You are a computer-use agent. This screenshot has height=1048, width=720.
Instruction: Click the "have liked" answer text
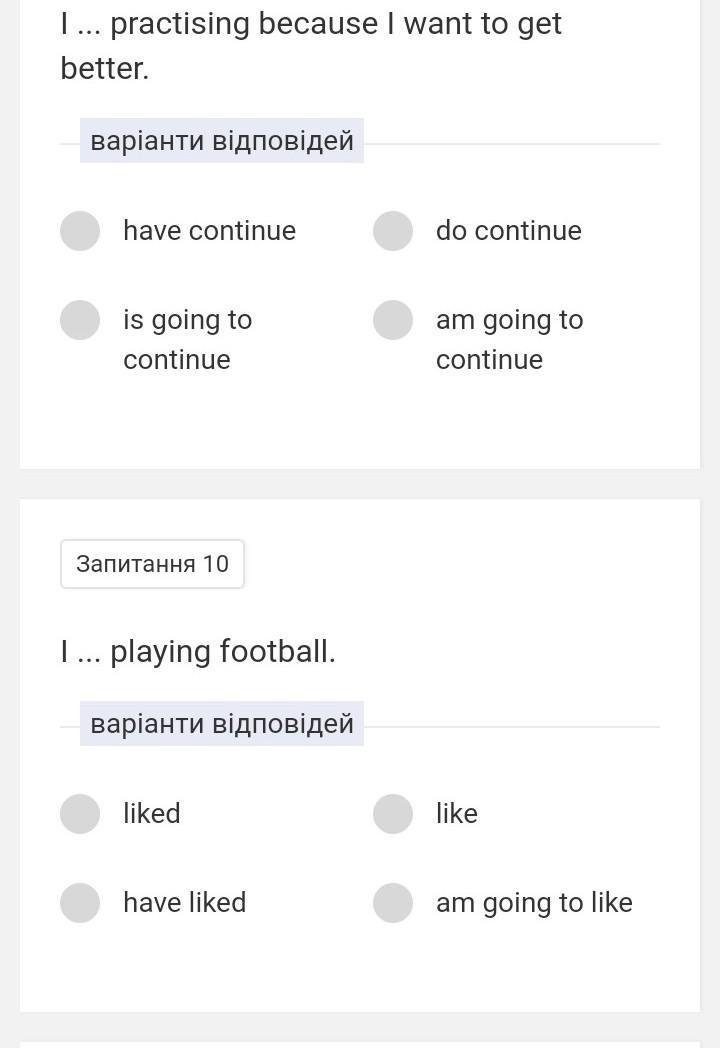[x=184, y=902]
